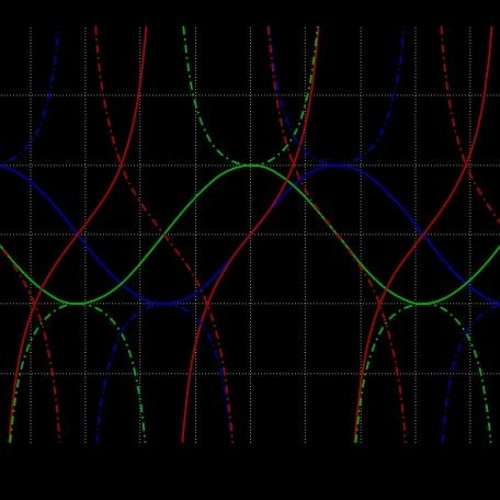Click the top end of rightmost solid red branch
Screen dimensions: 500x500
[x=492, y=28]
